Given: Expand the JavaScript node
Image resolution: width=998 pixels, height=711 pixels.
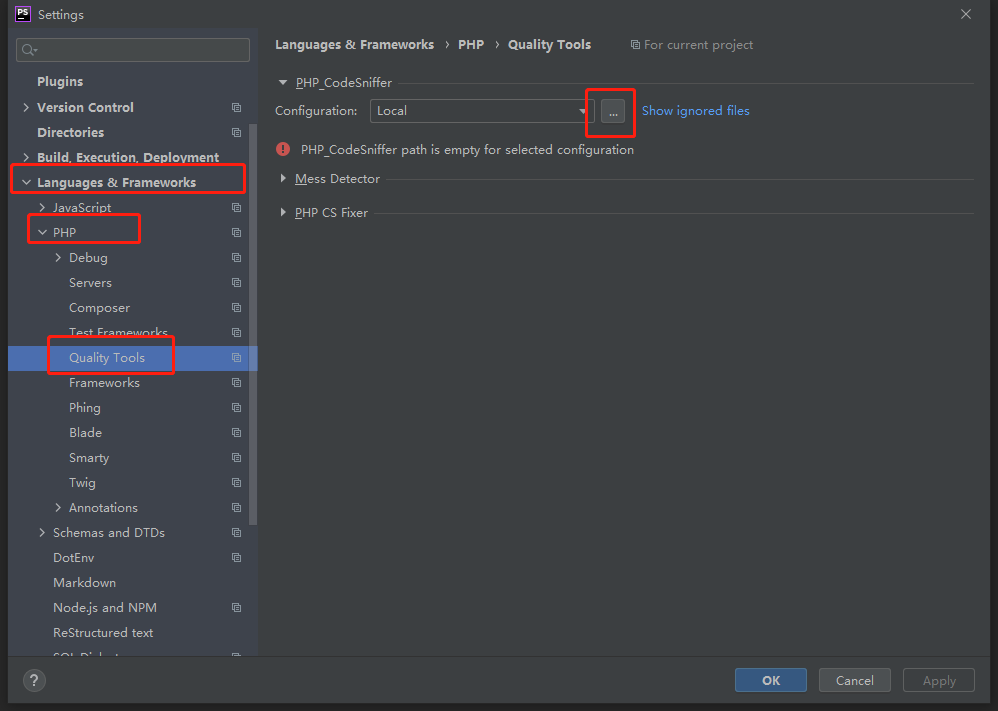Looking at the screenshot, I should point(42,208).
